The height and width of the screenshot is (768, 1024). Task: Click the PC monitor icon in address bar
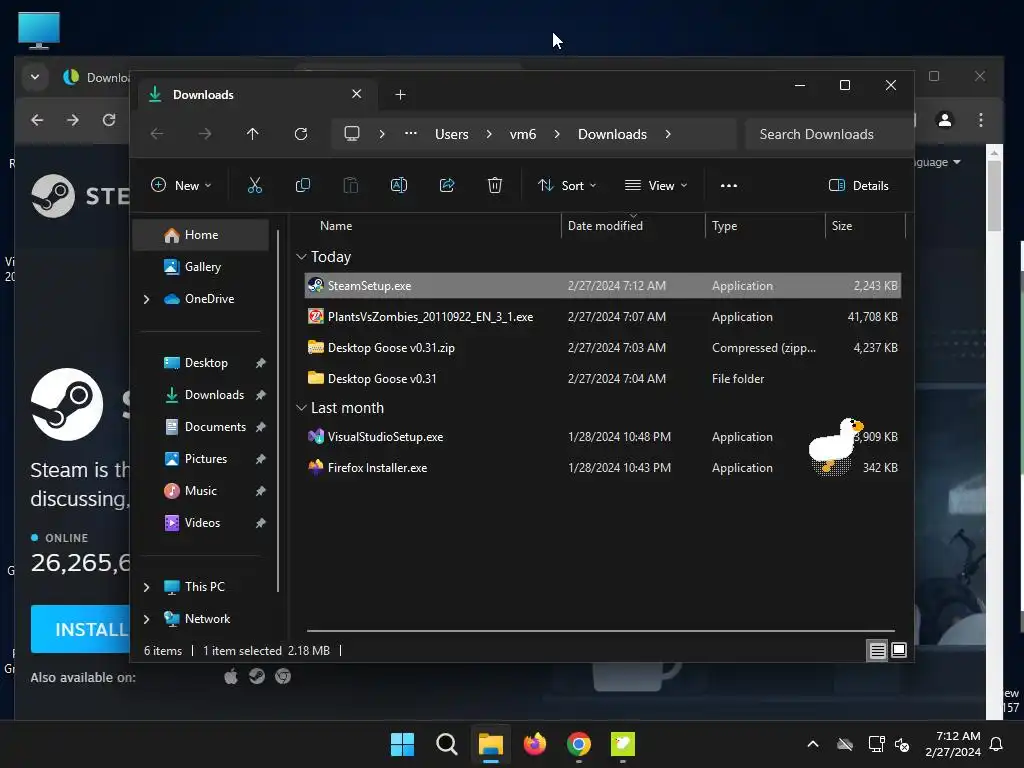(x=352, y=134)
